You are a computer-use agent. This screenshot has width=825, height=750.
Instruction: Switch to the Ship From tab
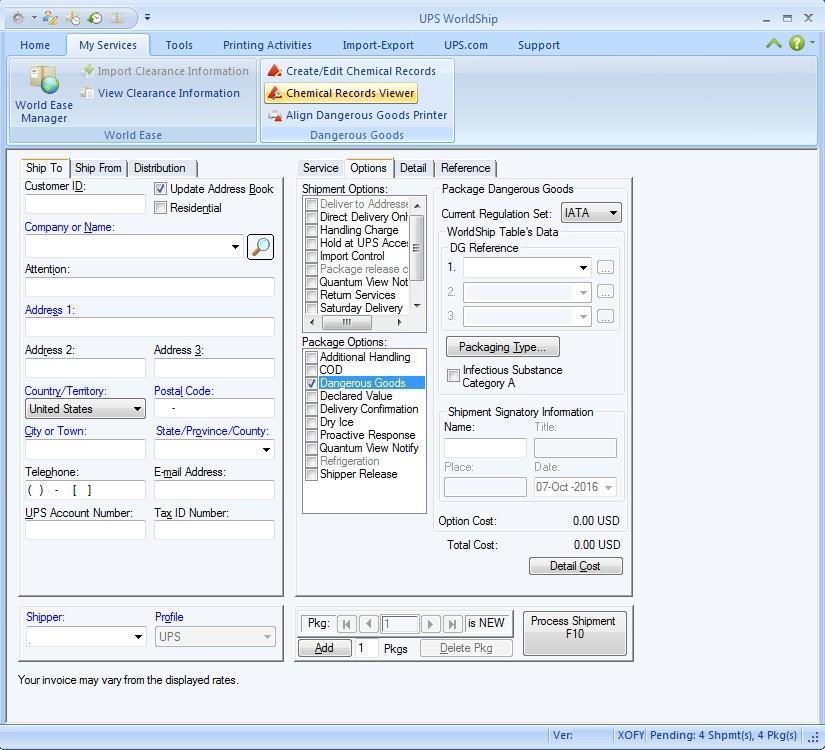coord(98,168)
